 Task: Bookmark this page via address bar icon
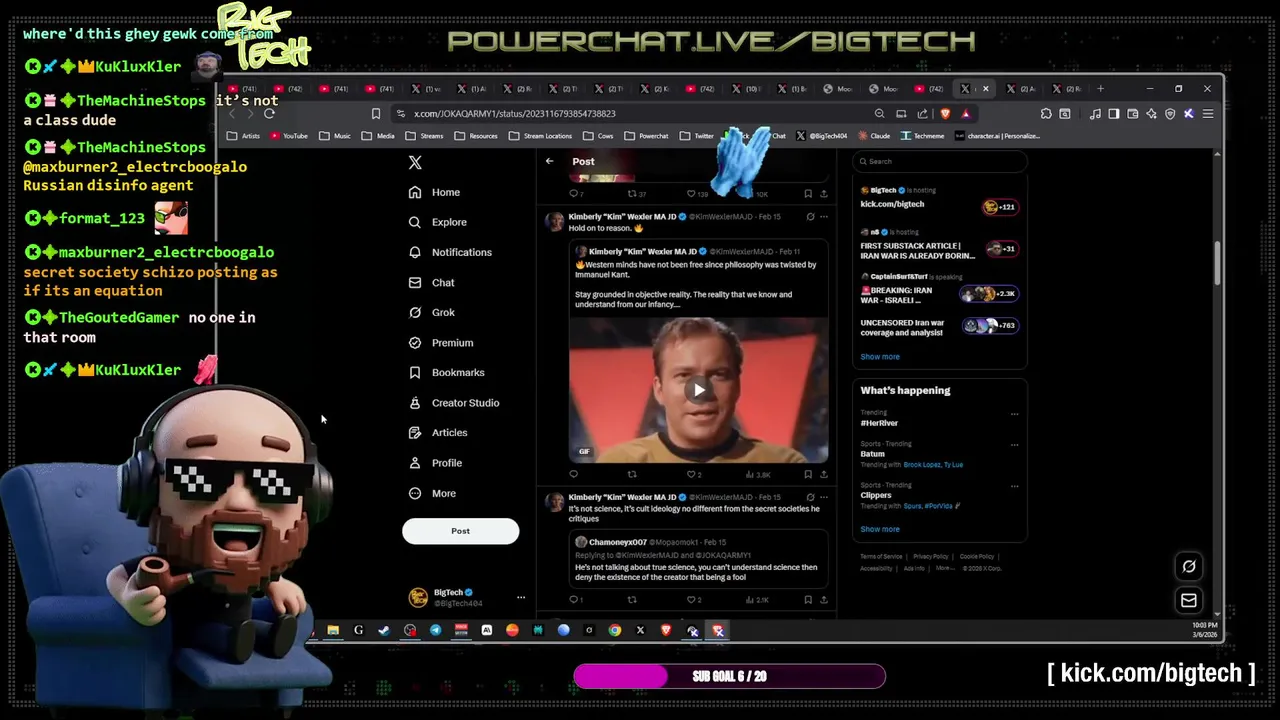tap(376, 113)
